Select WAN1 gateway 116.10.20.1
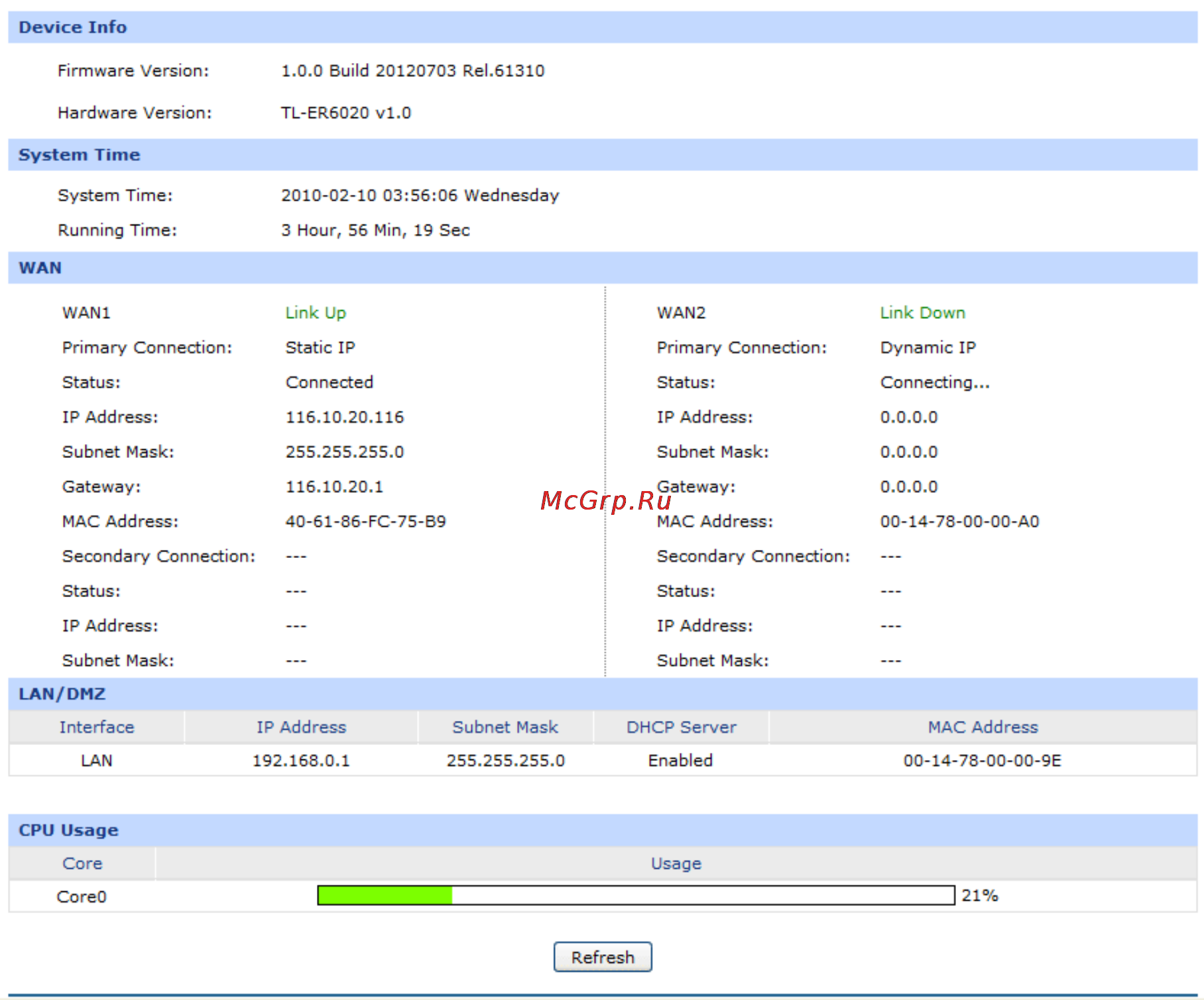Viewport: 1204px width, 1000px height. [334, 486]
